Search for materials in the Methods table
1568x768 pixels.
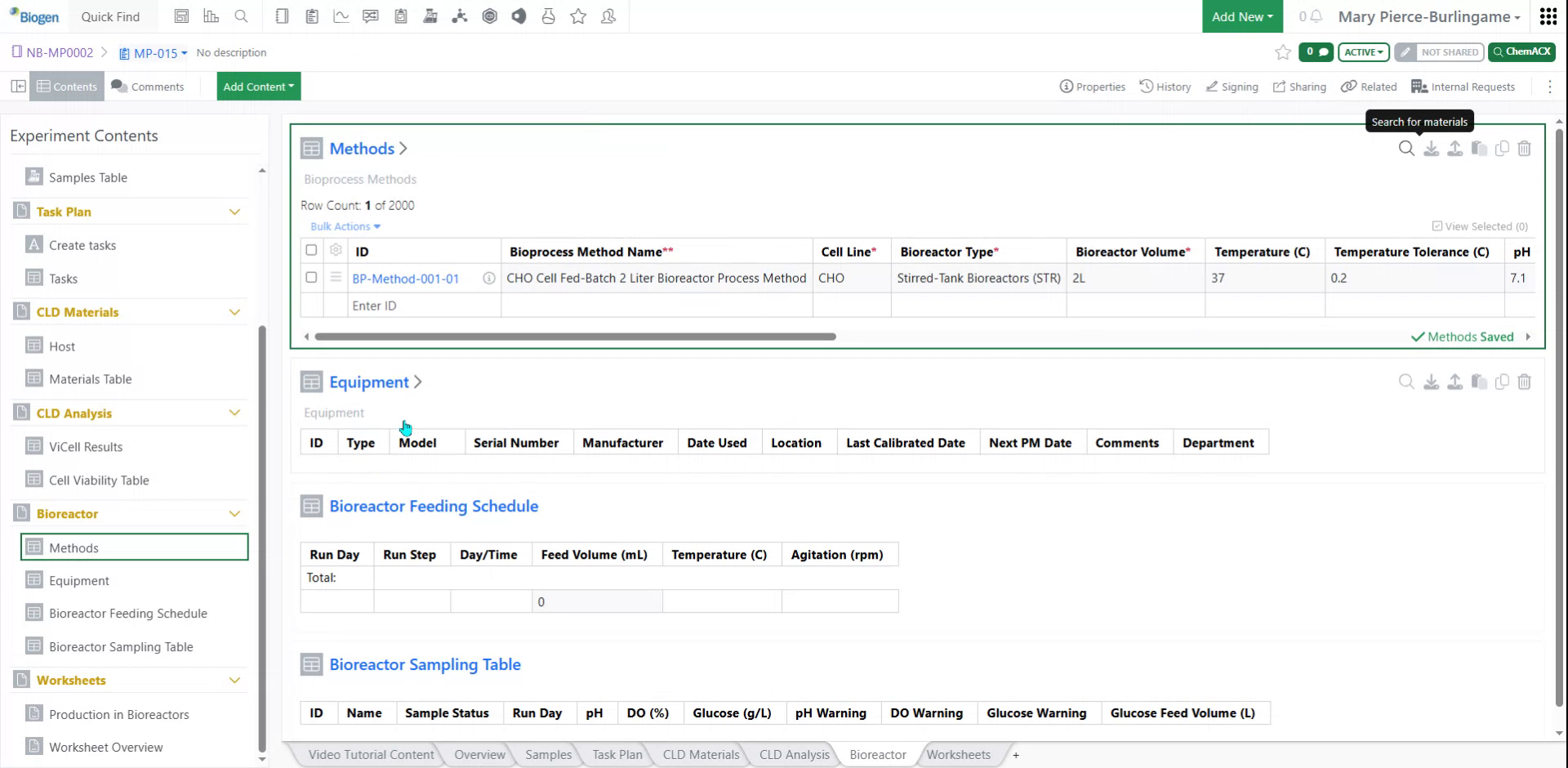click(1406, 148)
